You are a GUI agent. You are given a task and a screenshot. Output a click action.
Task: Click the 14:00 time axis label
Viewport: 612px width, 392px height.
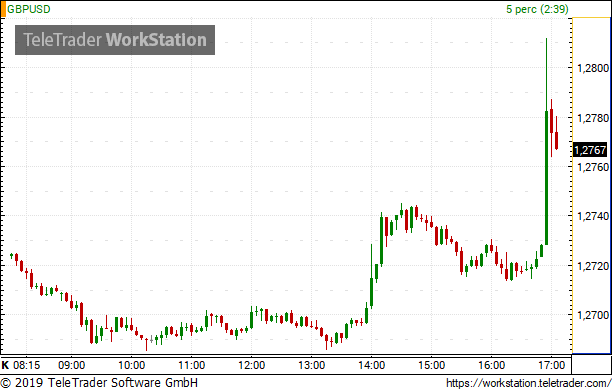tap(372, 365)
